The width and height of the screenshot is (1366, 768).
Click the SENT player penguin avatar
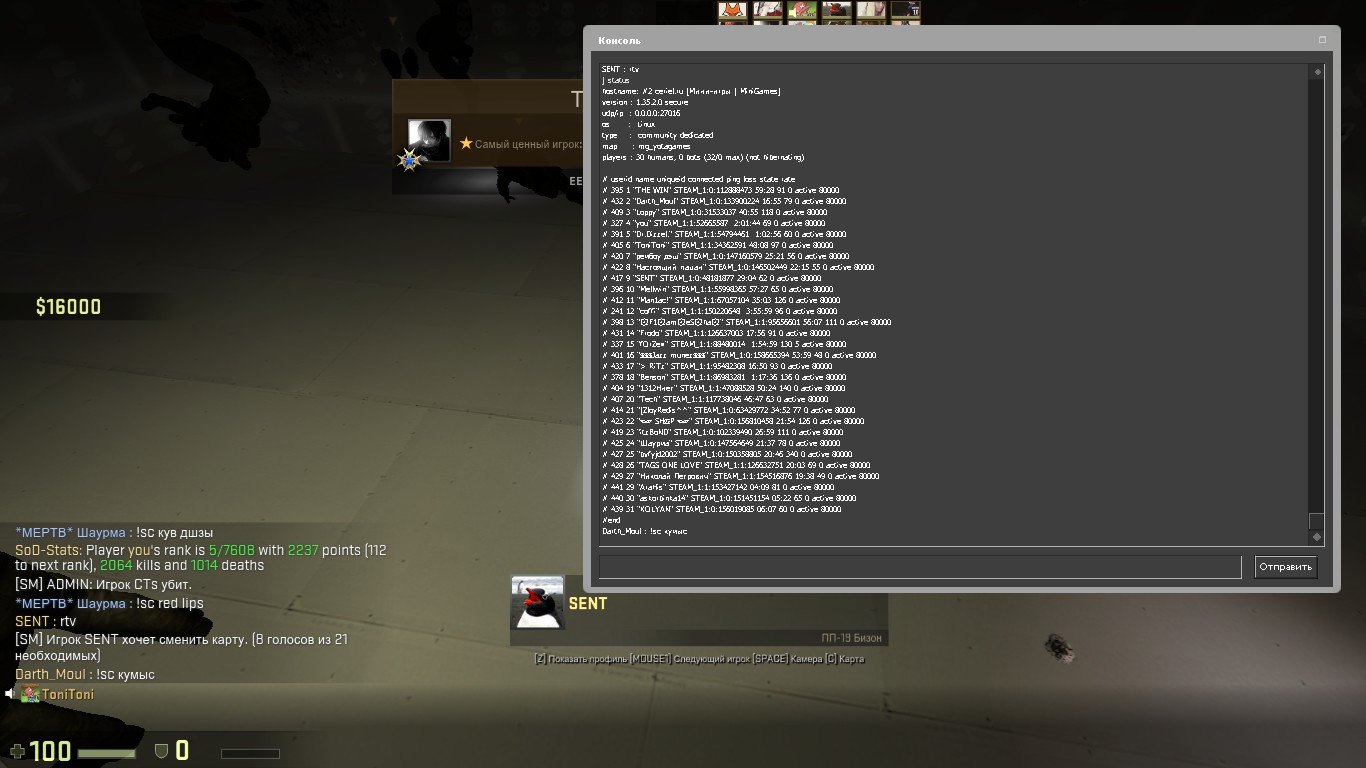[x=537, y=602]
